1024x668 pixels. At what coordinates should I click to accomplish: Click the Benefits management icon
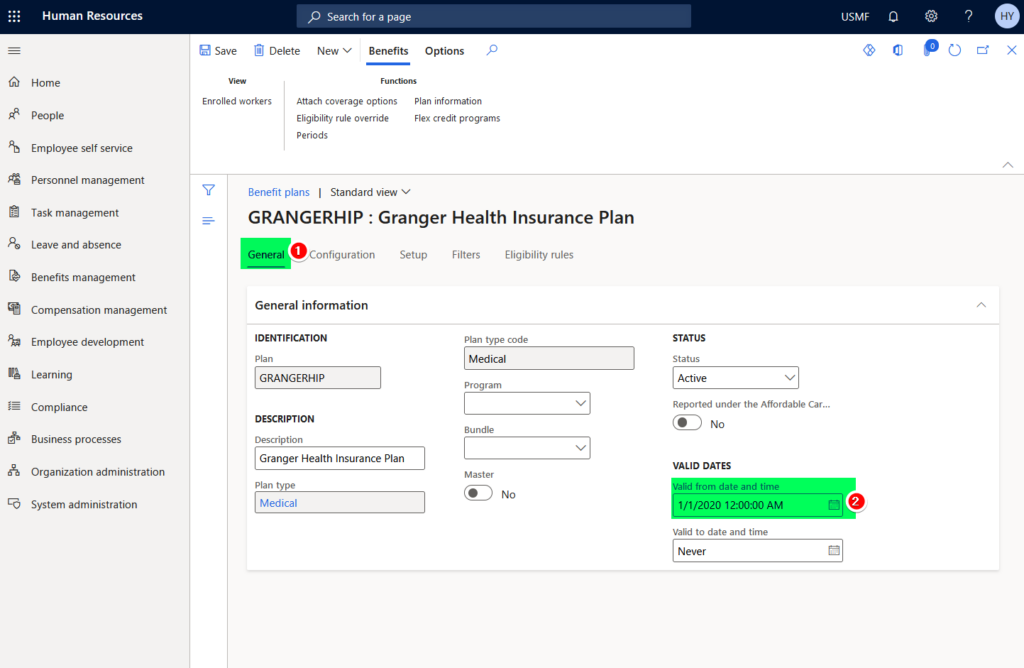pos(14,276)
